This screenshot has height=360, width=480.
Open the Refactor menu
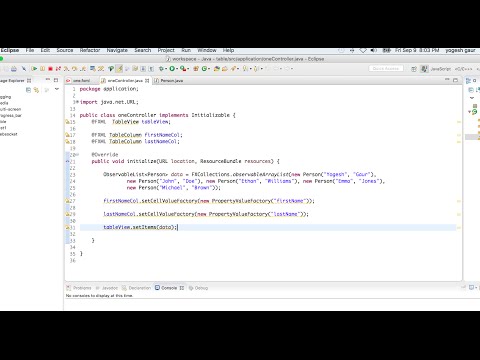pyautogui.click(x=90, y=50)
